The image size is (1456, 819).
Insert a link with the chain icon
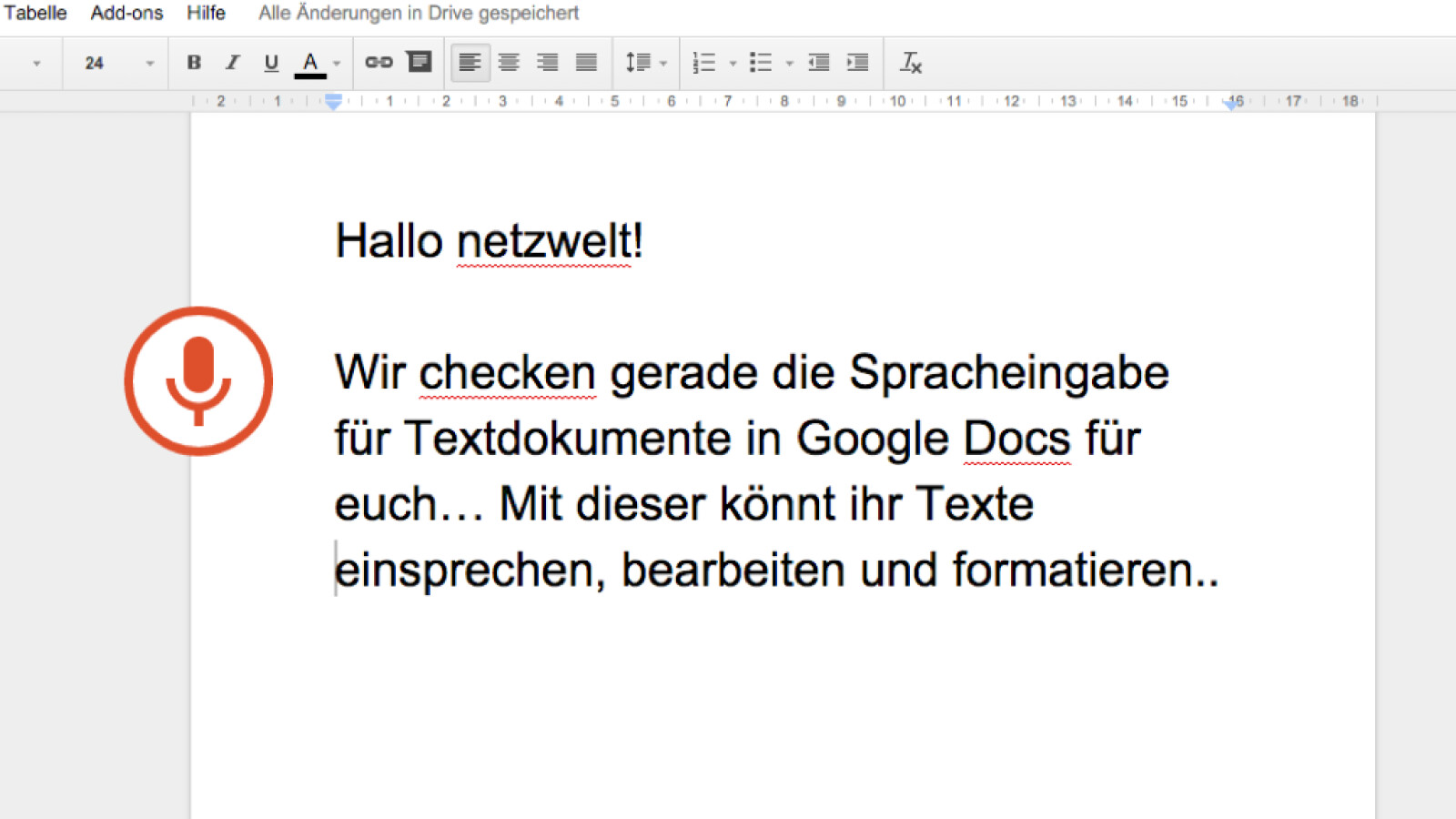379,62
